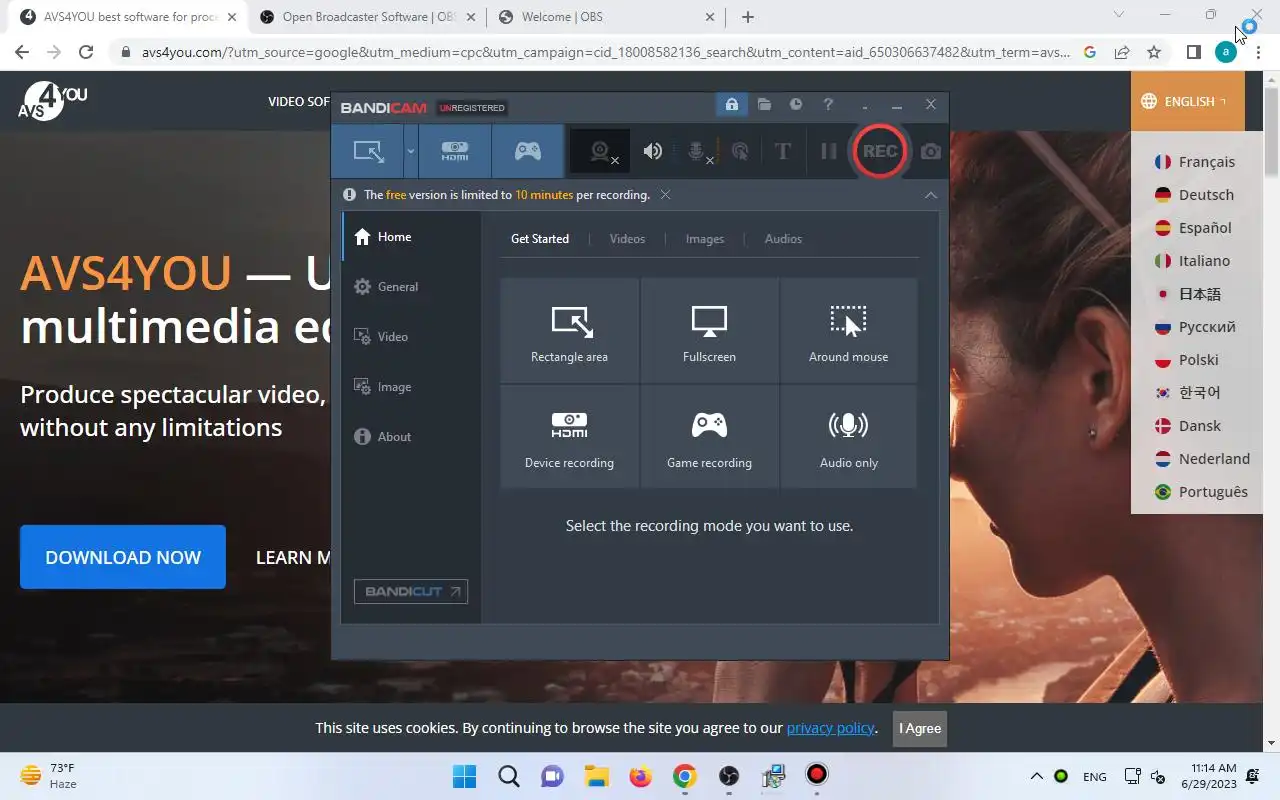The image size is (1280, 800).
Task: Switch to the Videos tab
Action: (x=627, y=239)
